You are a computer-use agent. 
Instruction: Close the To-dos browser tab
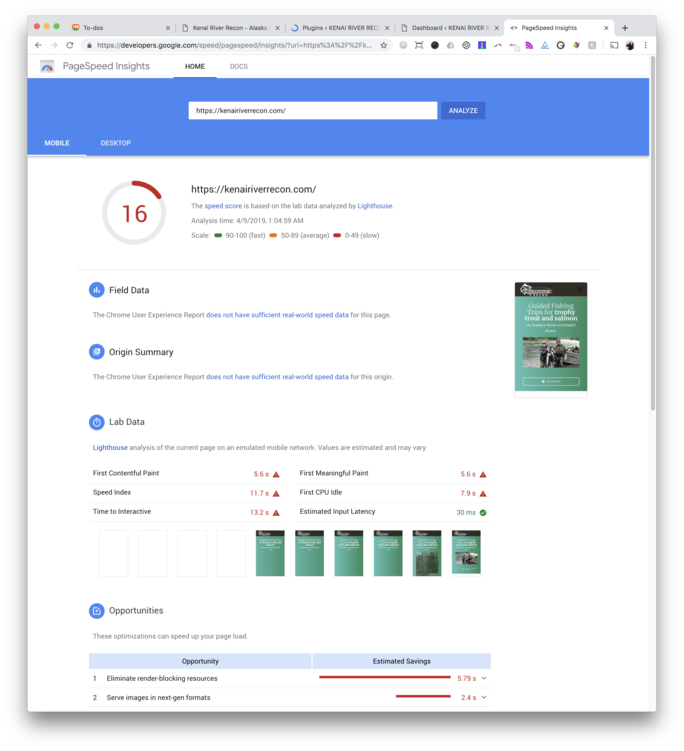pyautogui.click(x=168, y=28)
